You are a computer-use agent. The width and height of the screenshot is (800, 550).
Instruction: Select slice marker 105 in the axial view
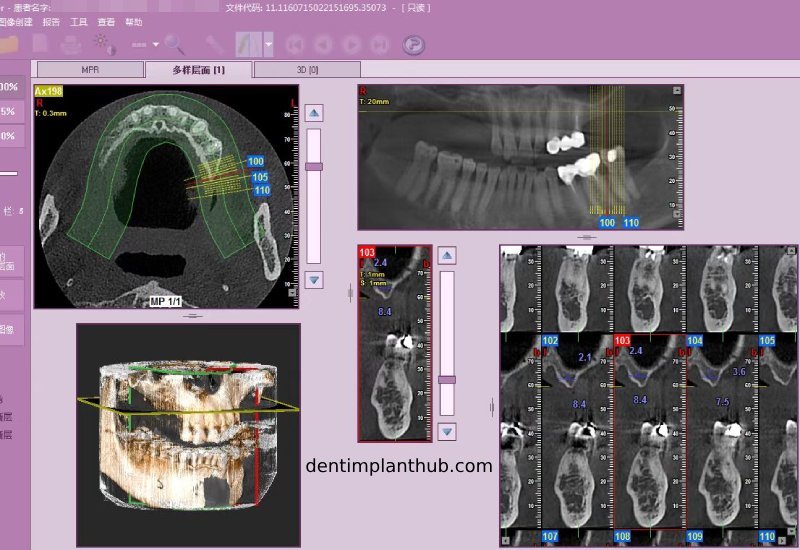click(x=260, y=177)
